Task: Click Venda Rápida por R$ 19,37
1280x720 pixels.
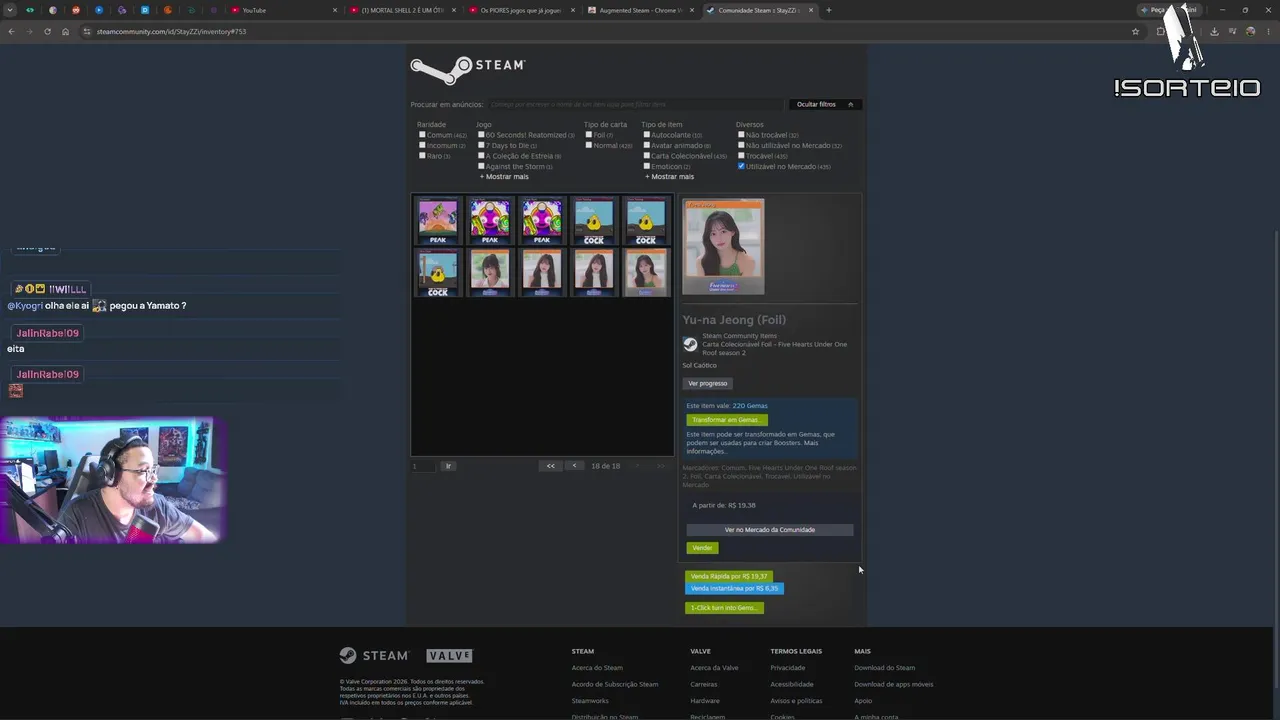Action: pos(729,576)
